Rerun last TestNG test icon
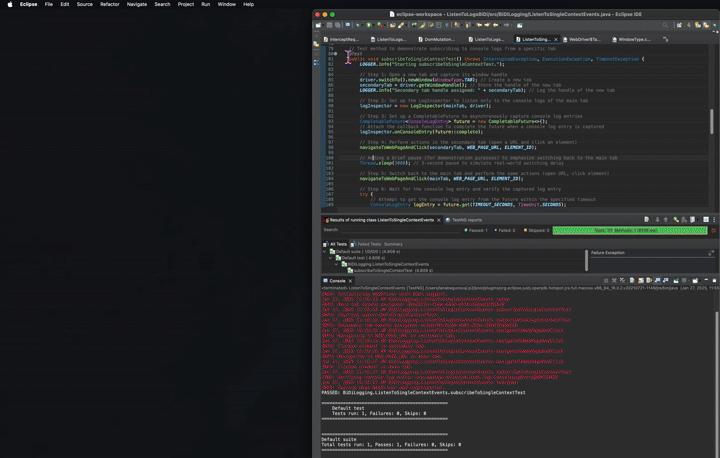Image resolution: width=720 pixels, height=458 pixels. (676, 220)
